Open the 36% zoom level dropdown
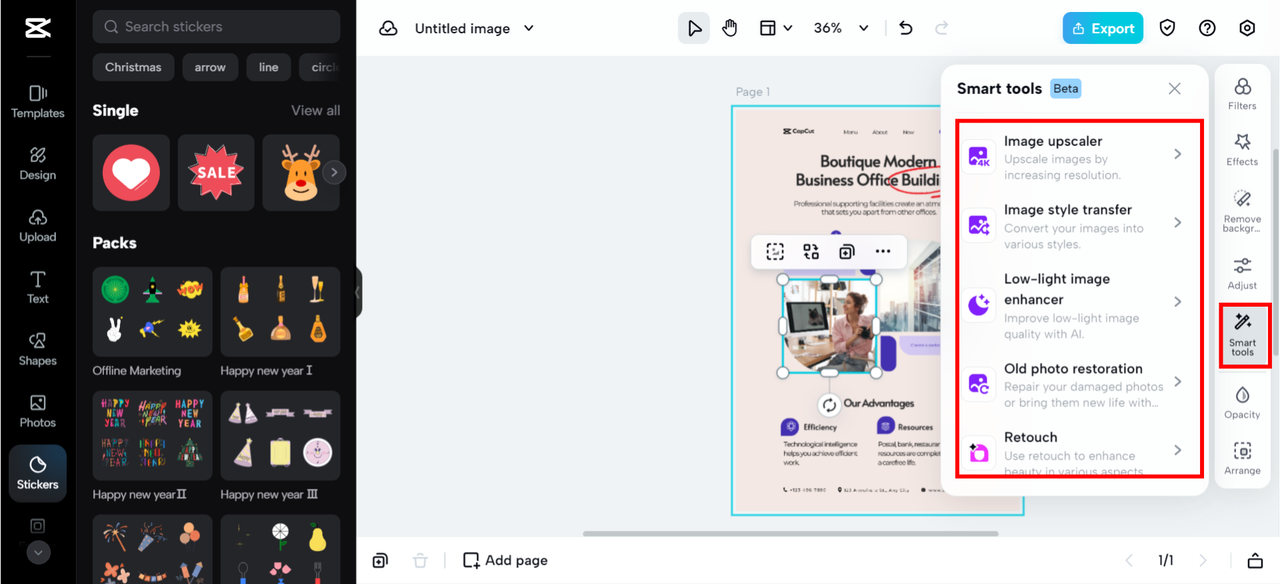1280x584 pixels. (841, 28)
